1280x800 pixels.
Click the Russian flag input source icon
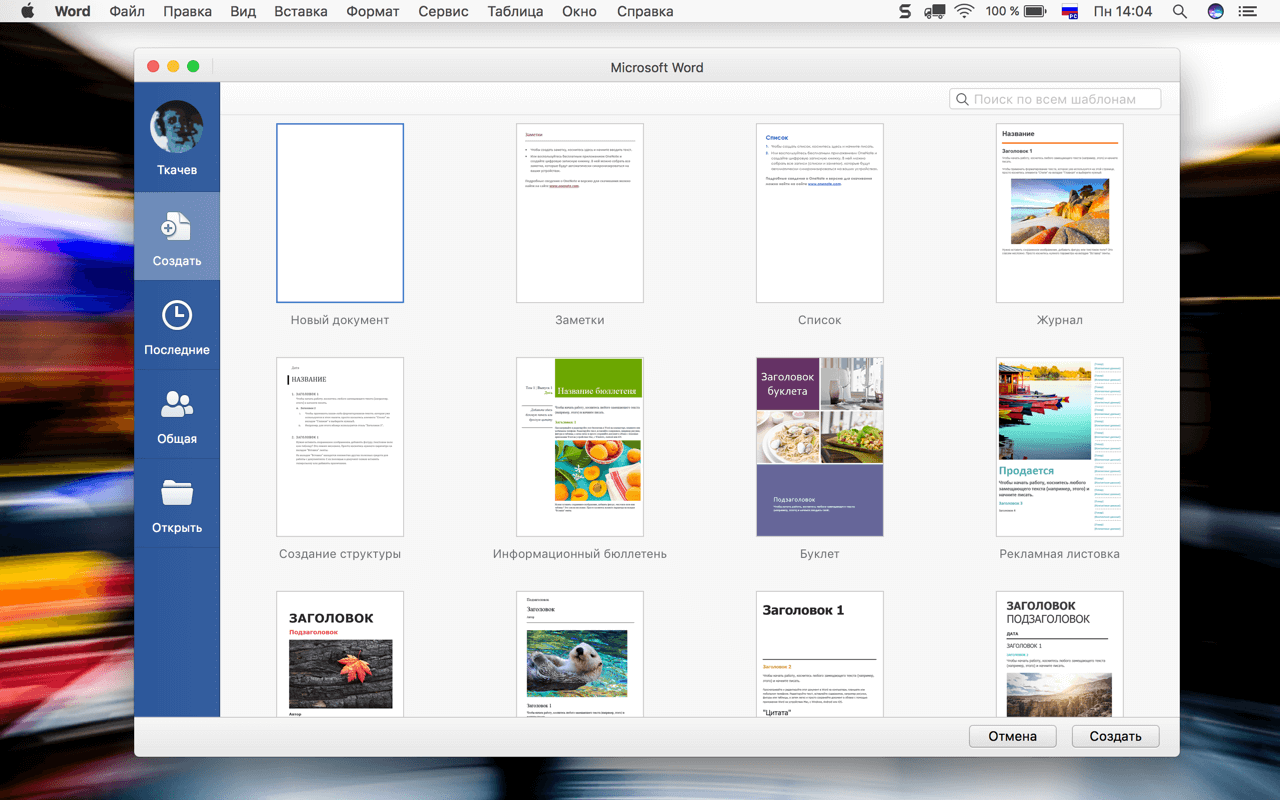pyautogui.click(x=1069, y=12)
